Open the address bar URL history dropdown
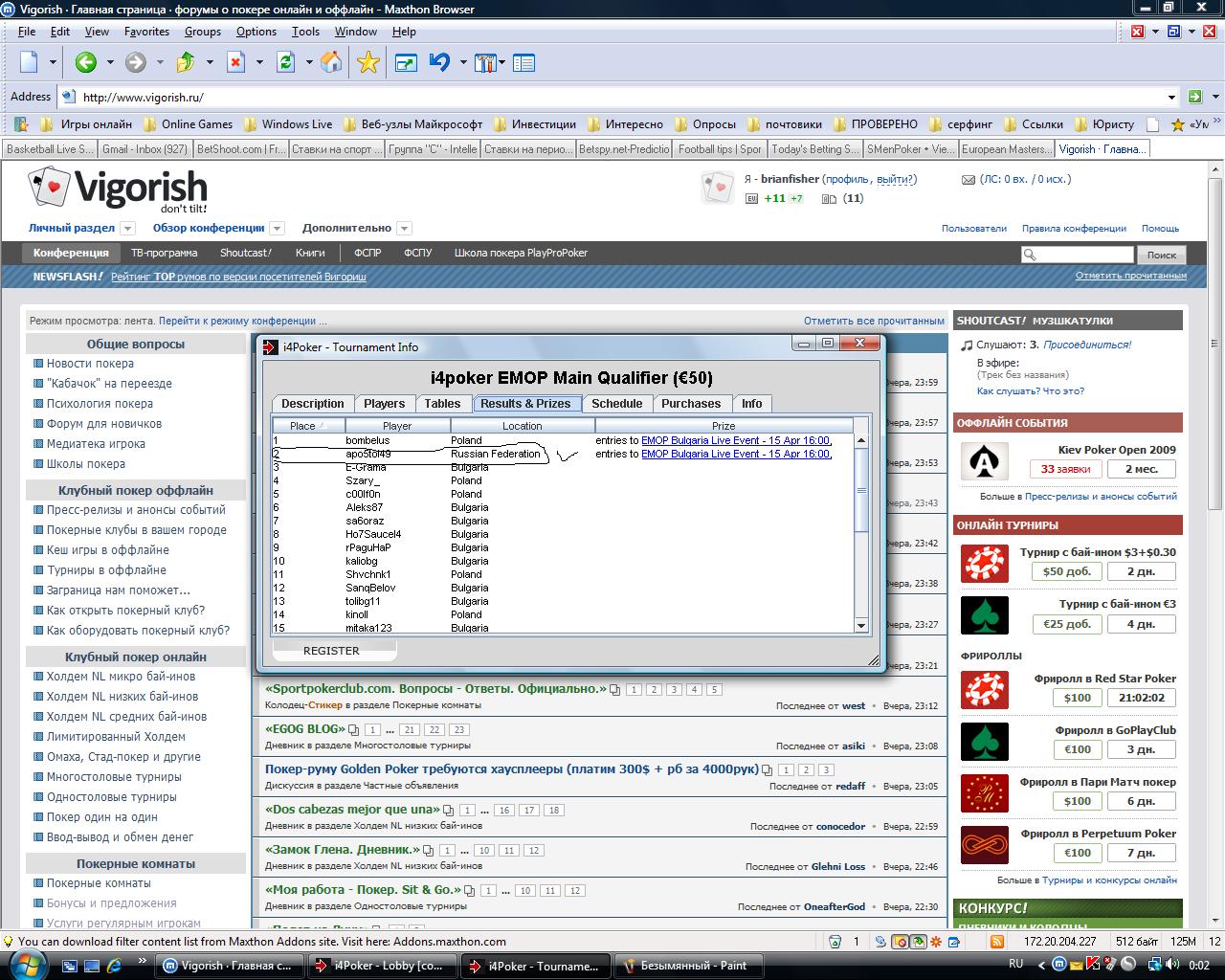Screen dimensions: 1225x980 (x=1171, y=97)
